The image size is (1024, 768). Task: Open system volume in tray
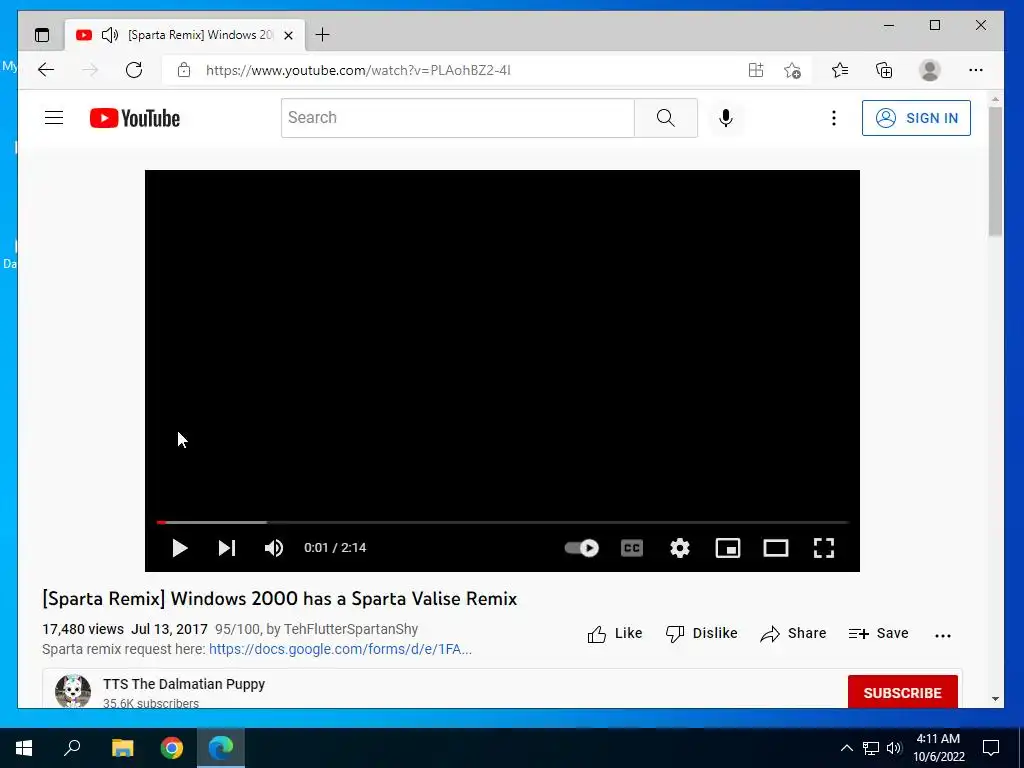pos(894,748)
